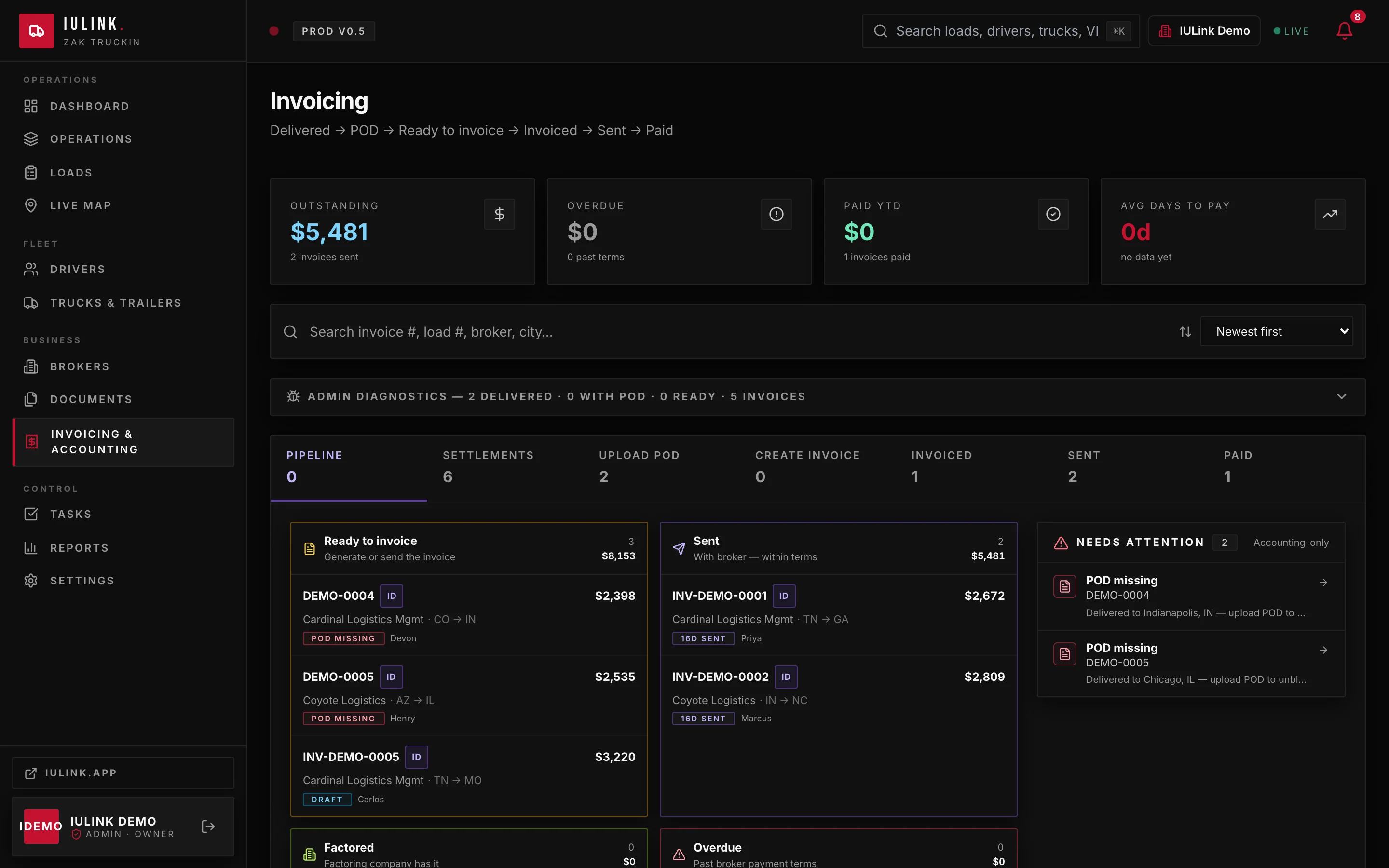
Task: Click the sort order arrows icon
Action: click(x=1185, y=332)
